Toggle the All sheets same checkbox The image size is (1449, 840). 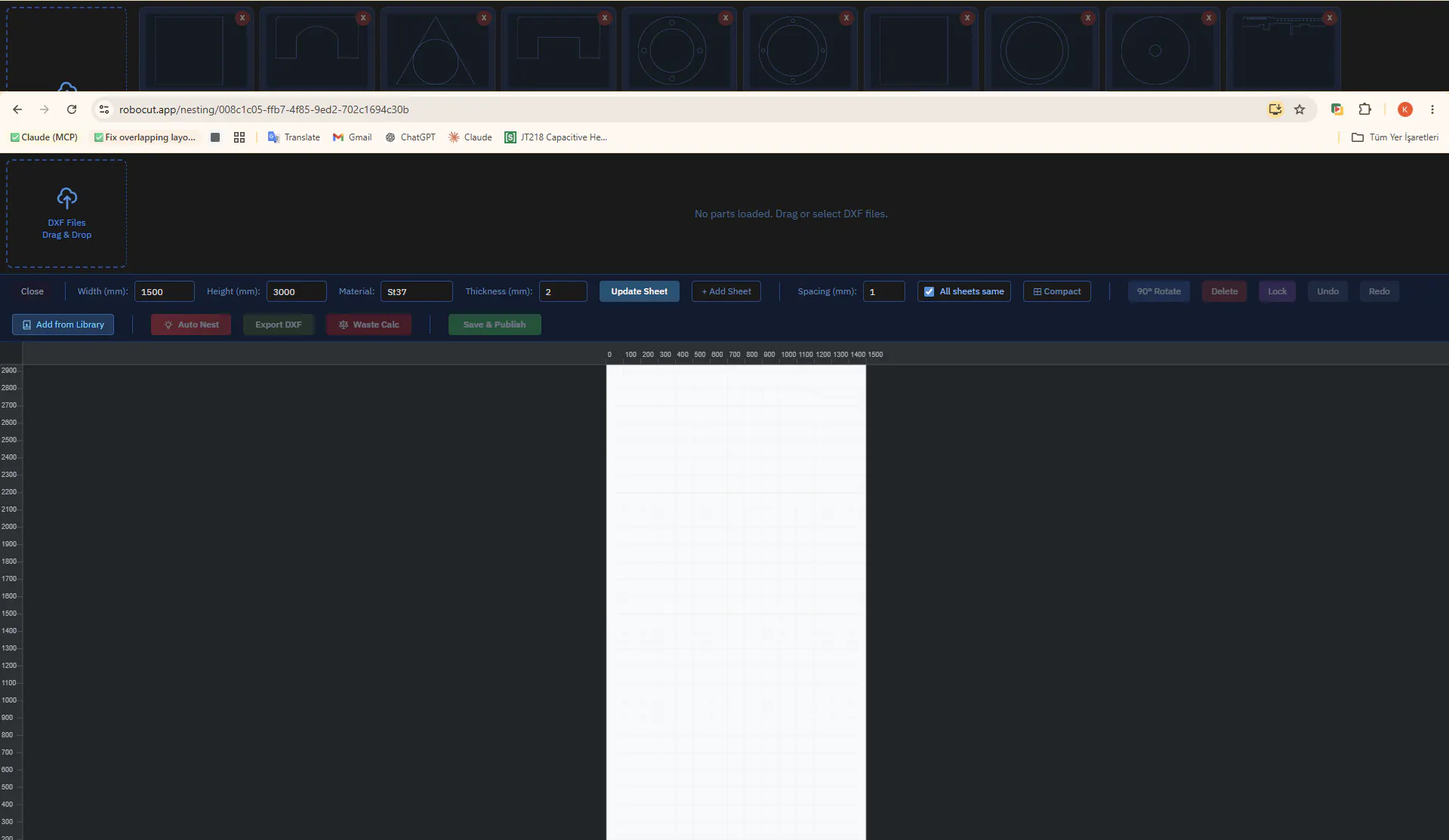[930, 291]
